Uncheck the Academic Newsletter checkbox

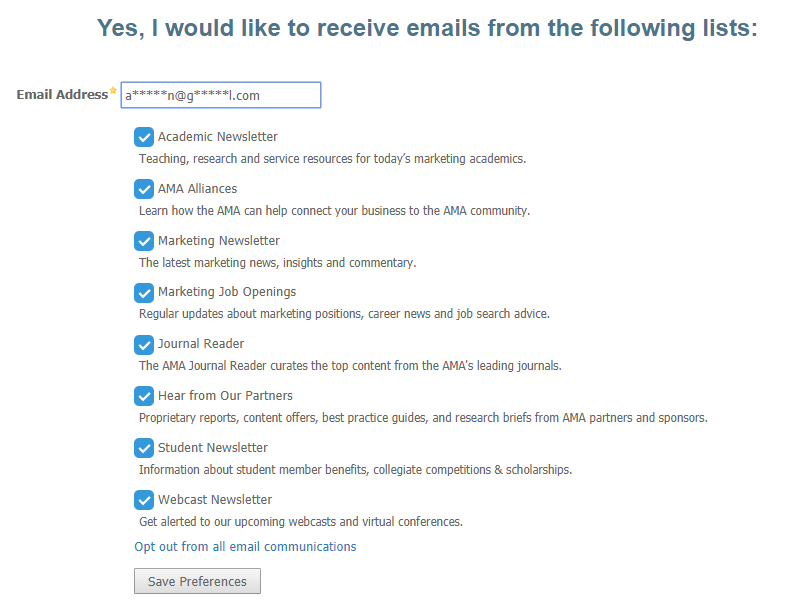(144, 137)
